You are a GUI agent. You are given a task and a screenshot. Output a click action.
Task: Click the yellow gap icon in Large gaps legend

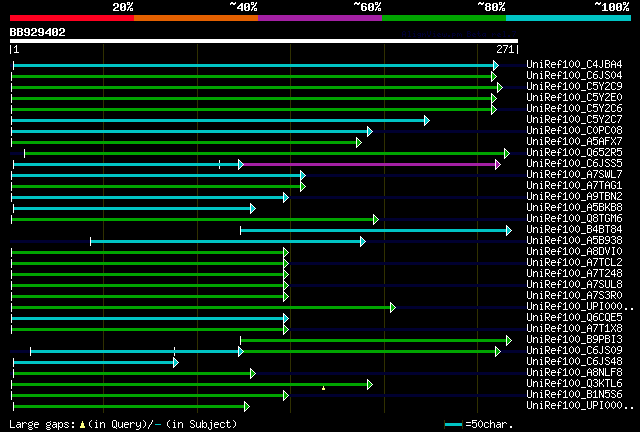(x=82, y=425)
